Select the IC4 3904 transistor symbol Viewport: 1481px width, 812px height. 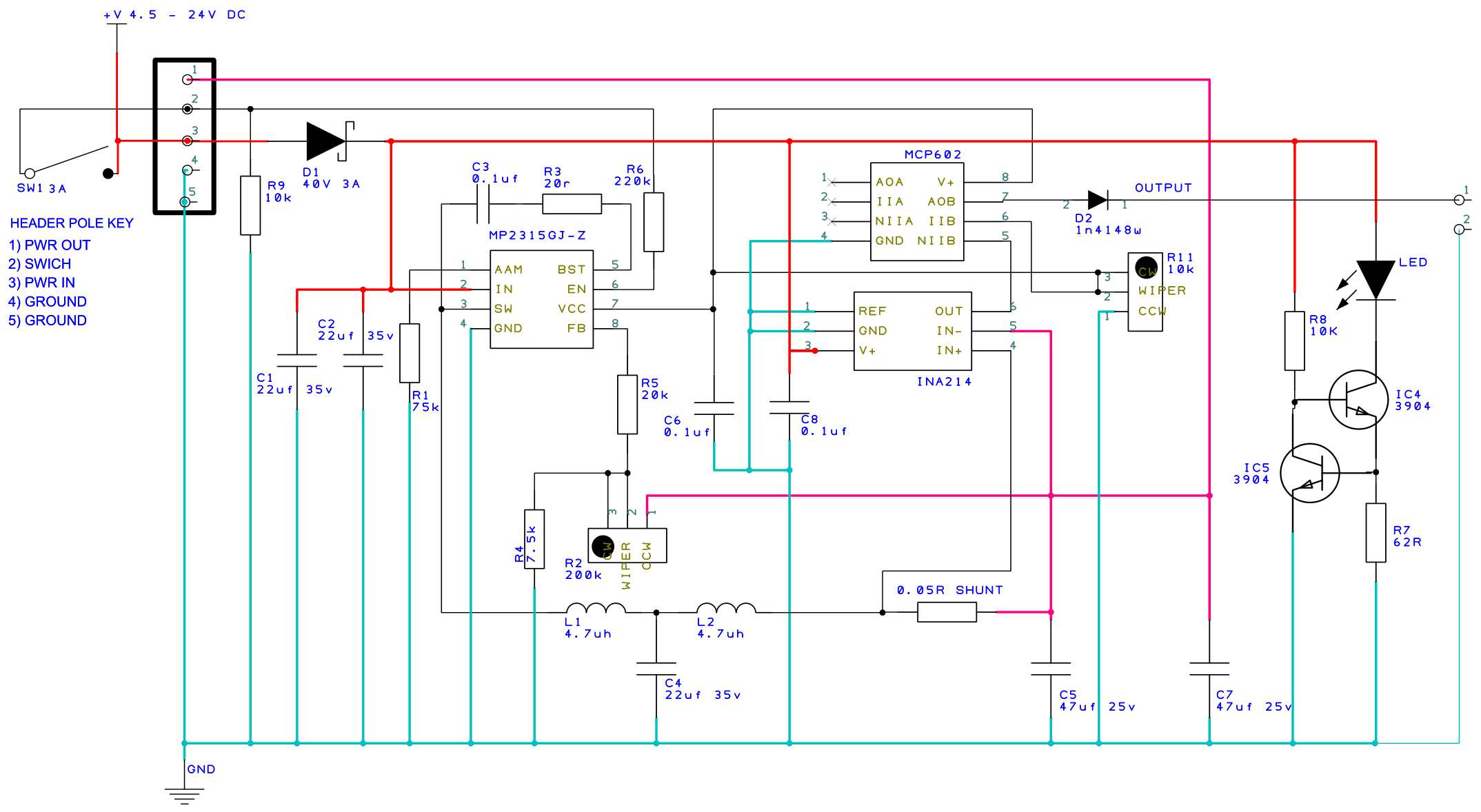pyautogui.click(x=1358, y=400)
